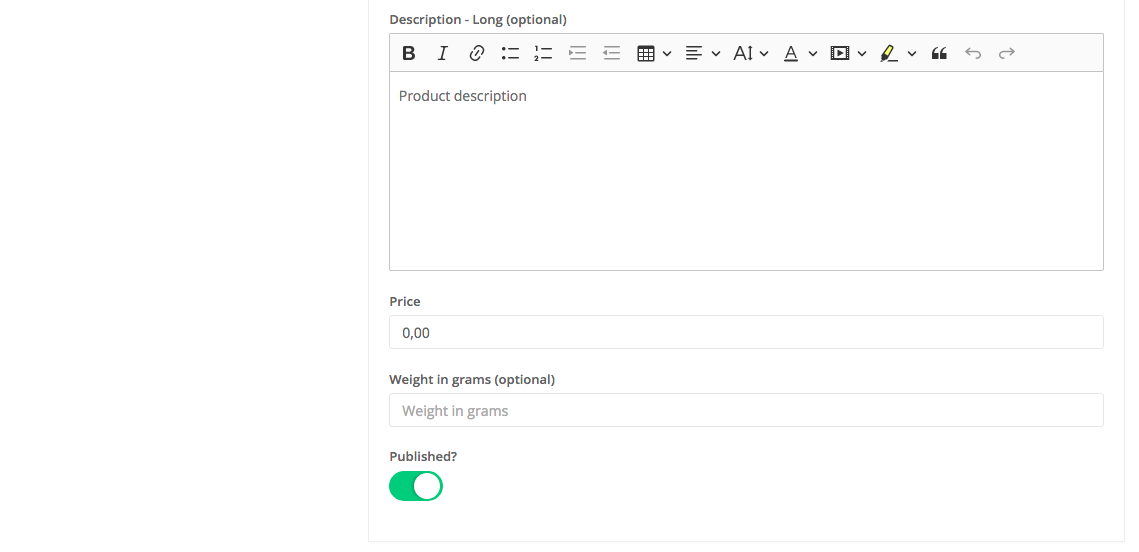Open the table dropdown arrow
Screen dimensions: 1139x552
667,54
